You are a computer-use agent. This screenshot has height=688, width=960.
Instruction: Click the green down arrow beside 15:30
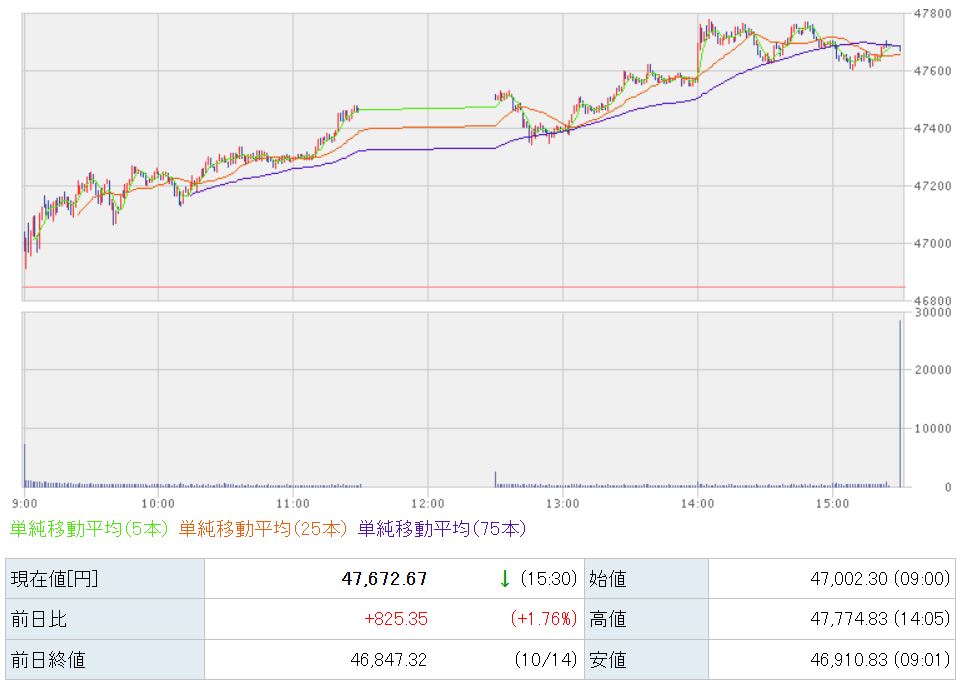505,578
